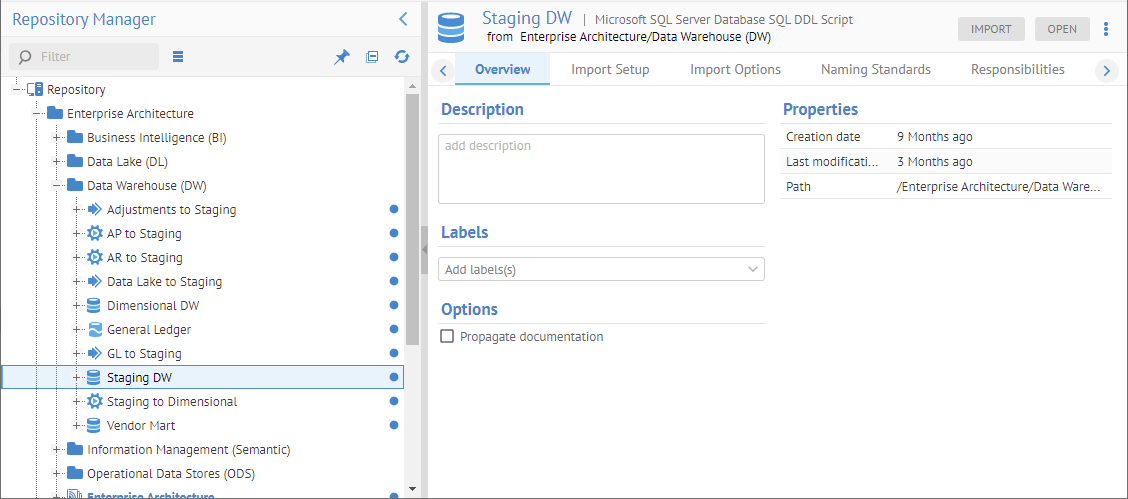1128x499 pixels.
Task: Switch to the Naming Standards tab
Action: click(x=875, y=70)
